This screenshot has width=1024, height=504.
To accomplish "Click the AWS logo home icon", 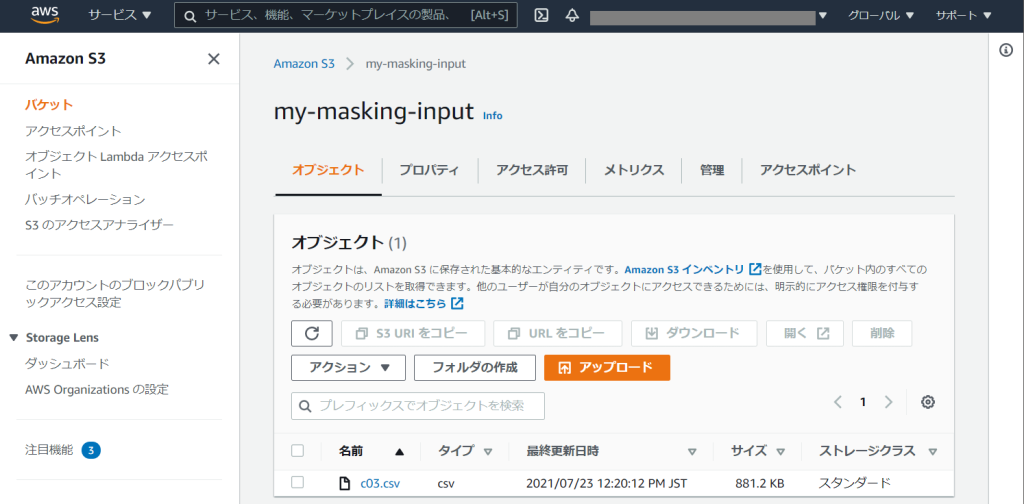I will click(46, 16).
